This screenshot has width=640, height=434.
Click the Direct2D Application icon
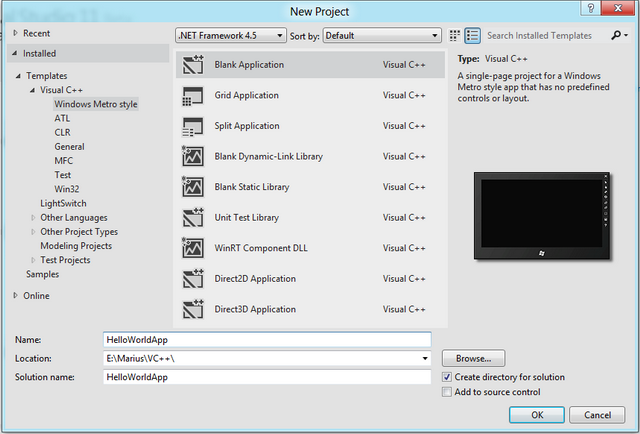[x=193, y=279]
